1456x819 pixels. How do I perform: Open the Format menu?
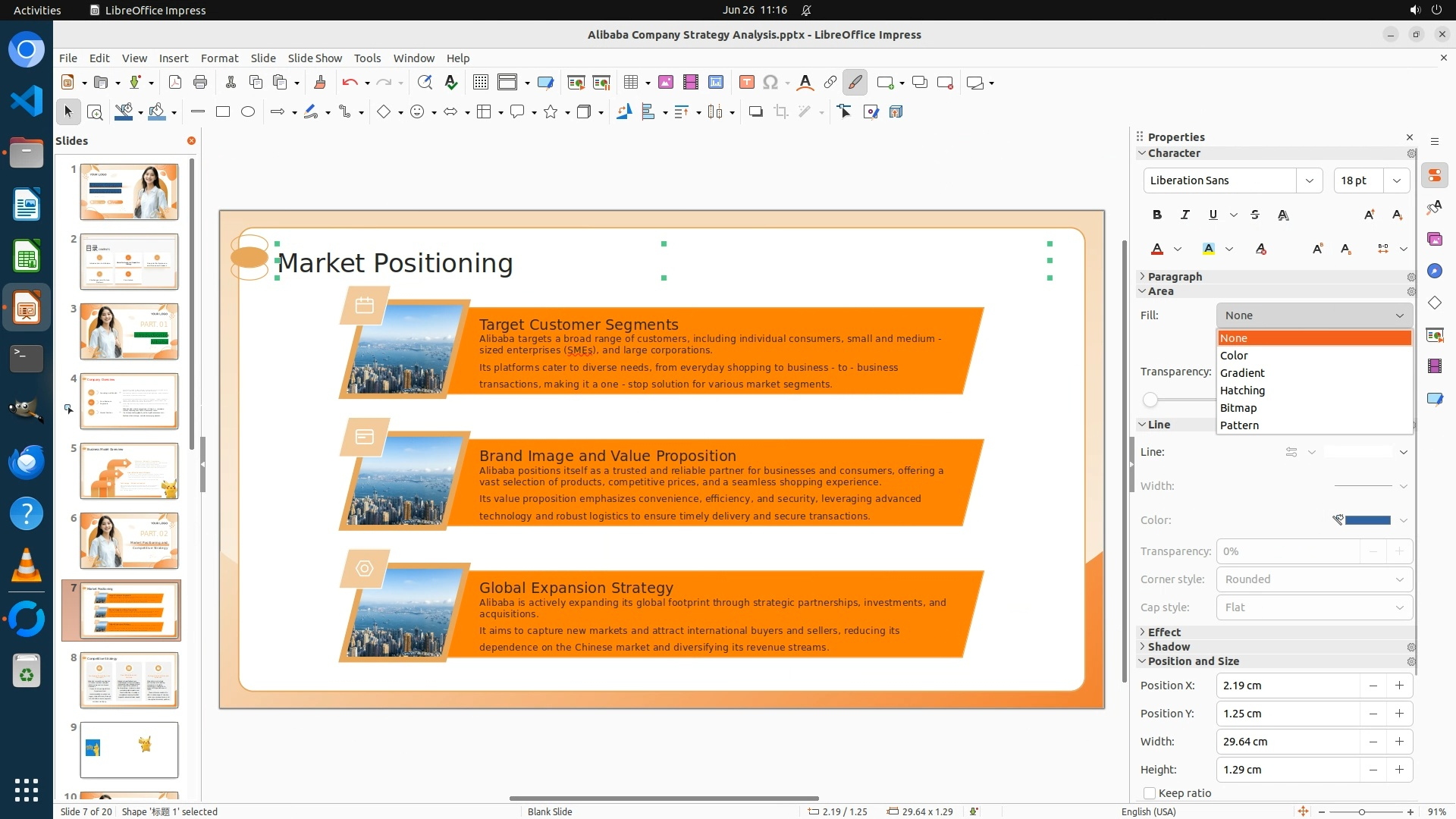click(x=219, y=58)
